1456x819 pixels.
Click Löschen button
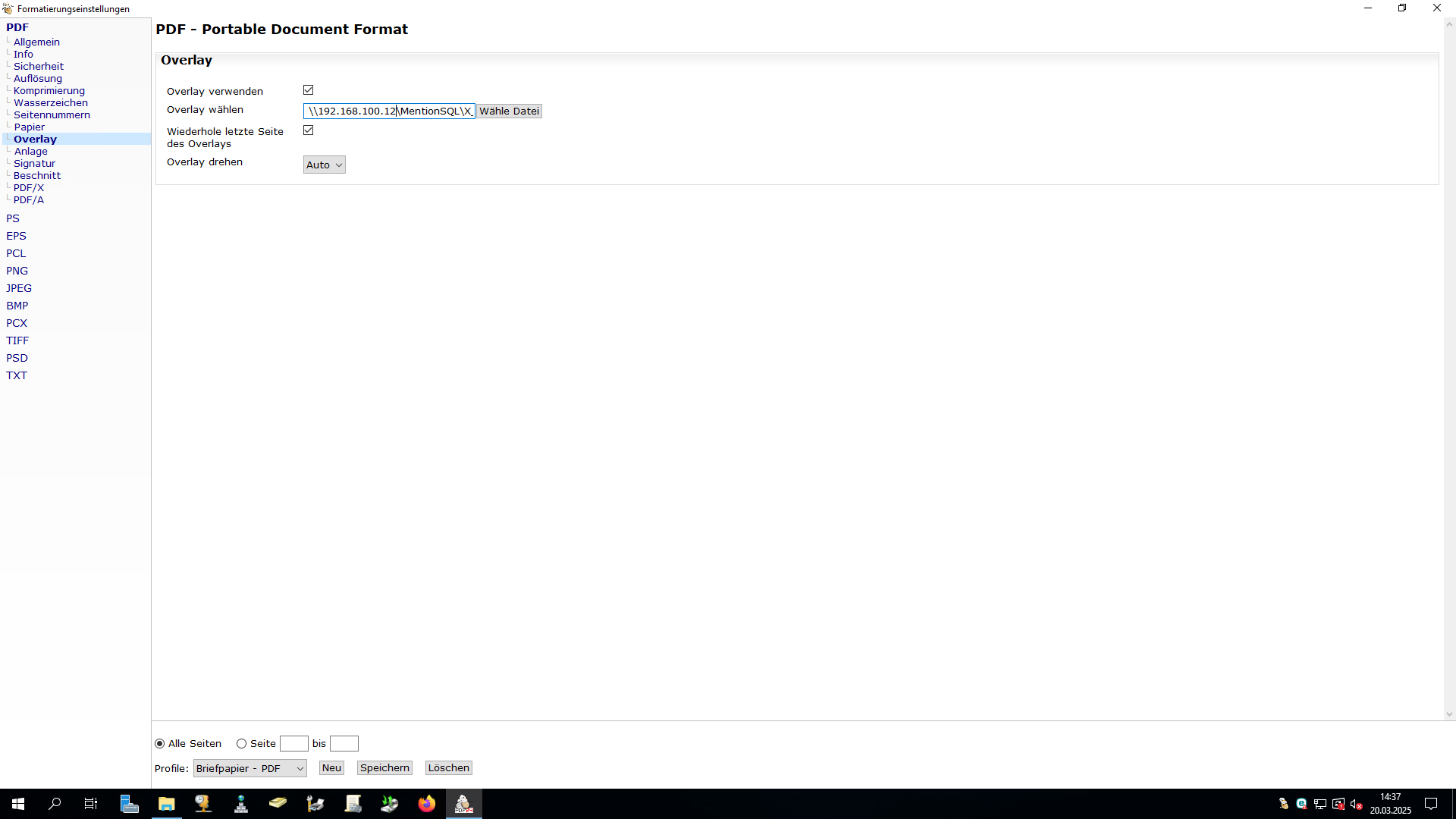pos(449,768)
